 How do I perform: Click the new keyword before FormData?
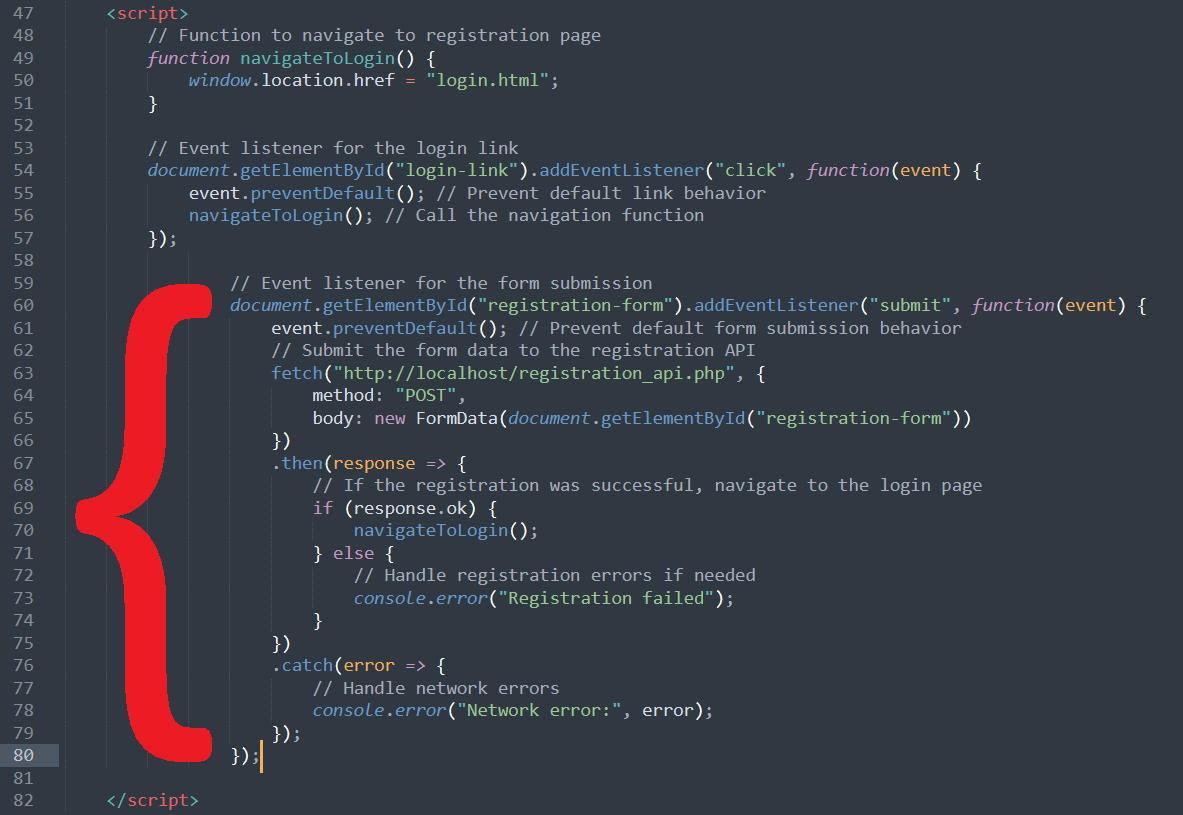[x=390, y=418]
